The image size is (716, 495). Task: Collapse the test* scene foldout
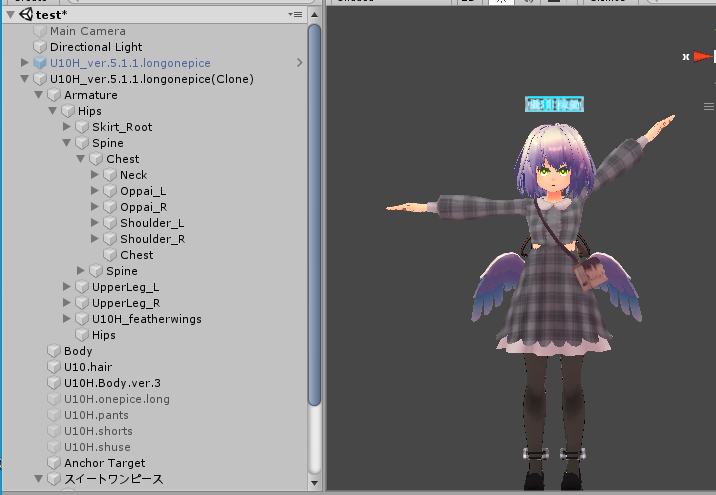(10, 15)
